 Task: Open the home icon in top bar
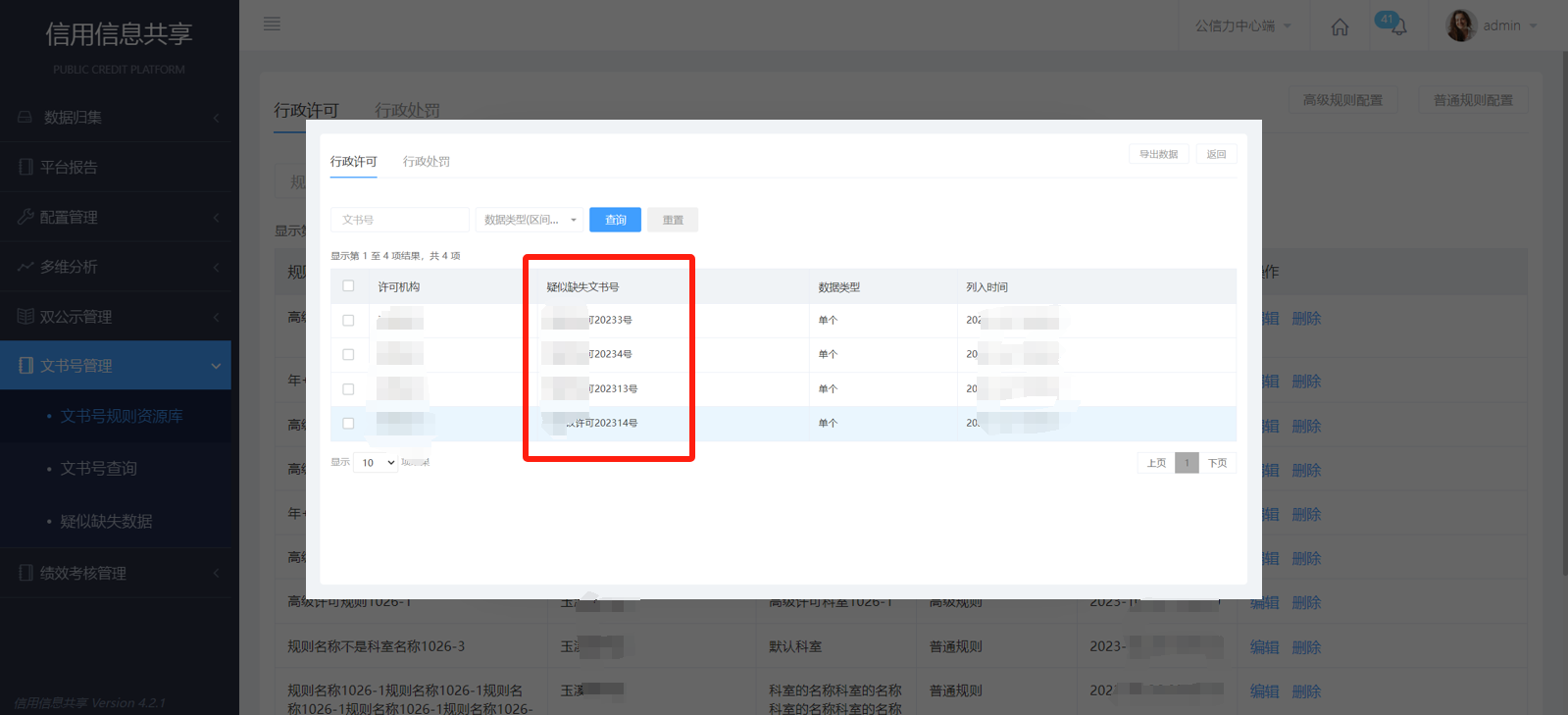[x=1340, y=26]
